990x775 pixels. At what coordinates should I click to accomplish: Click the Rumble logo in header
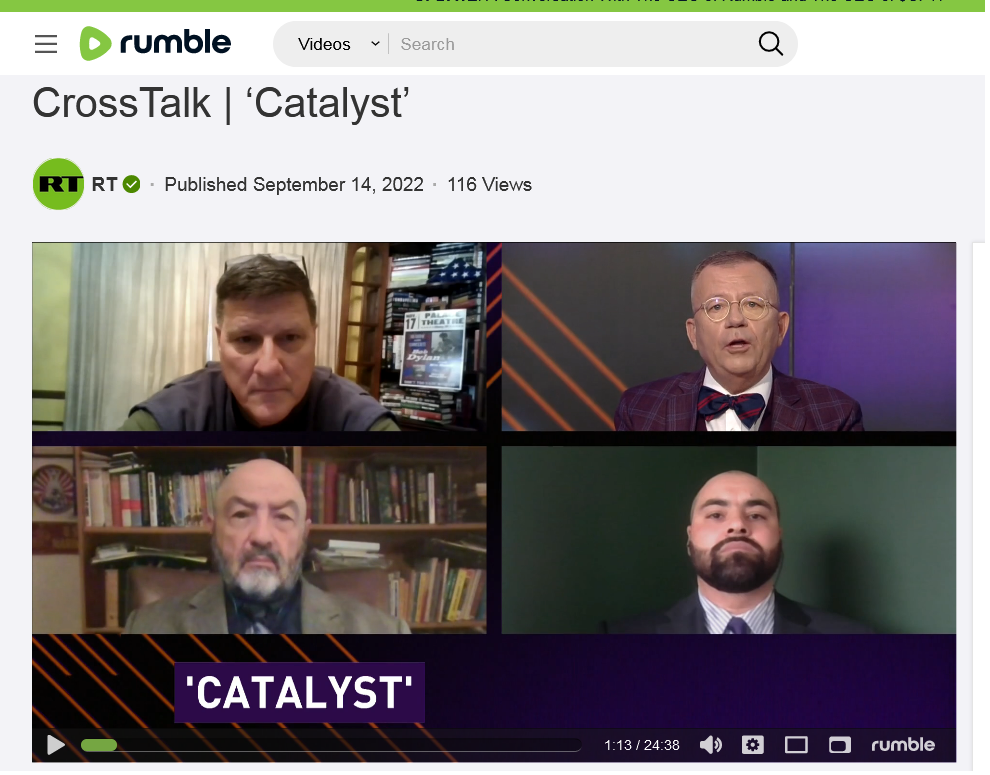155,44
